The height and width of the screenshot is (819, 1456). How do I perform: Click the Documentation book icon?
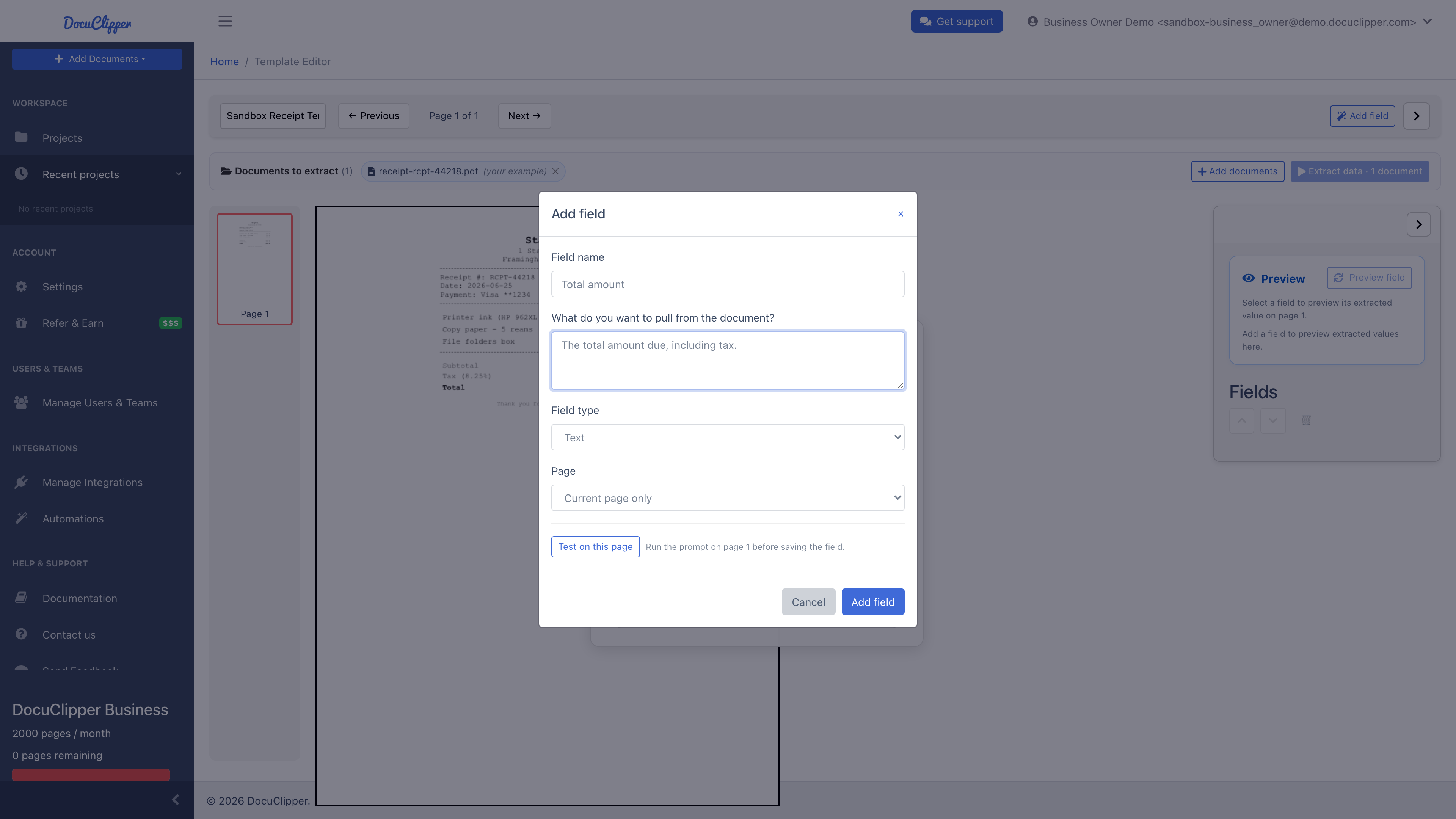pyautogui.click(x=22, y=598)
